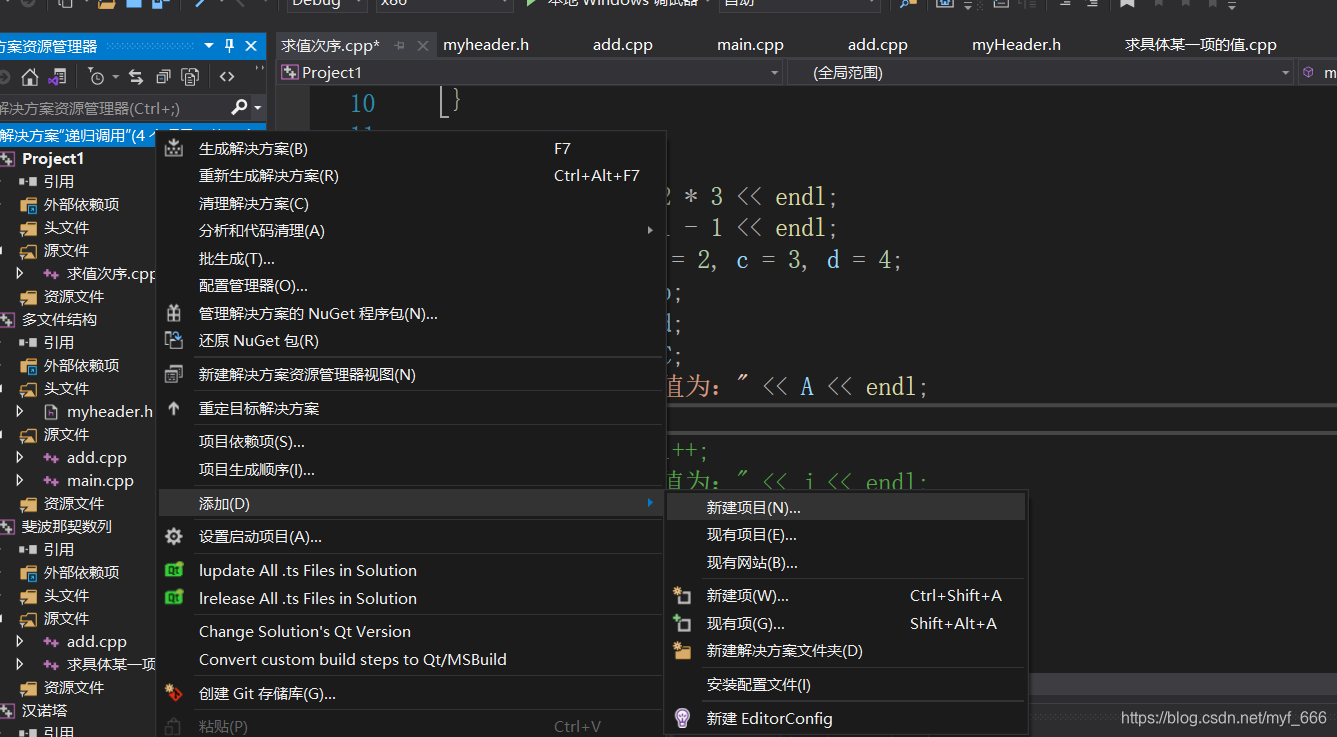Sync with active document icon in Solution Explorer
1337x737 pixels.
pyautogui.click(x=136, y=77)
